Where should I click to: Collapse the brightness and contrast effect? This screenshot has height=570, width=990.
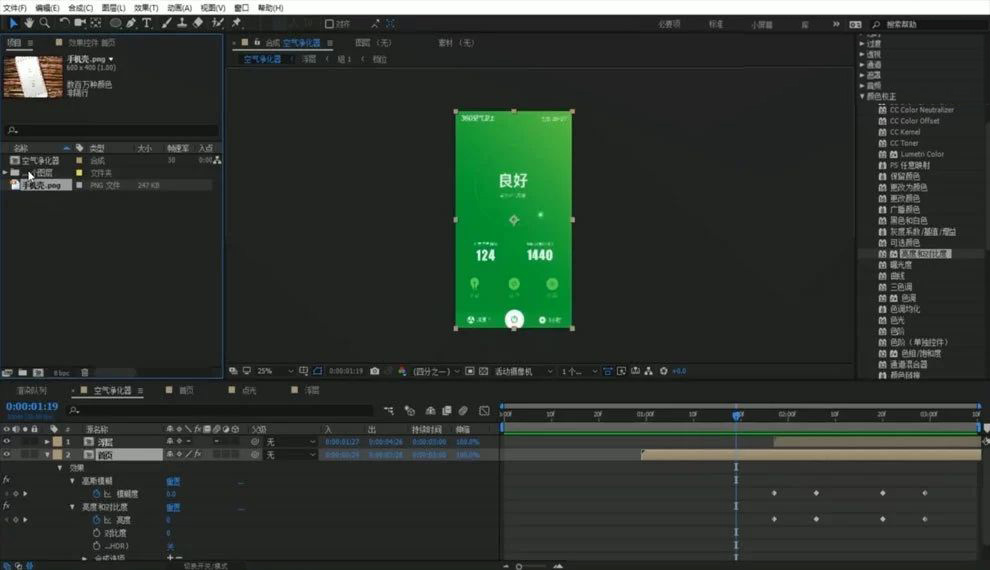[72, 507]
